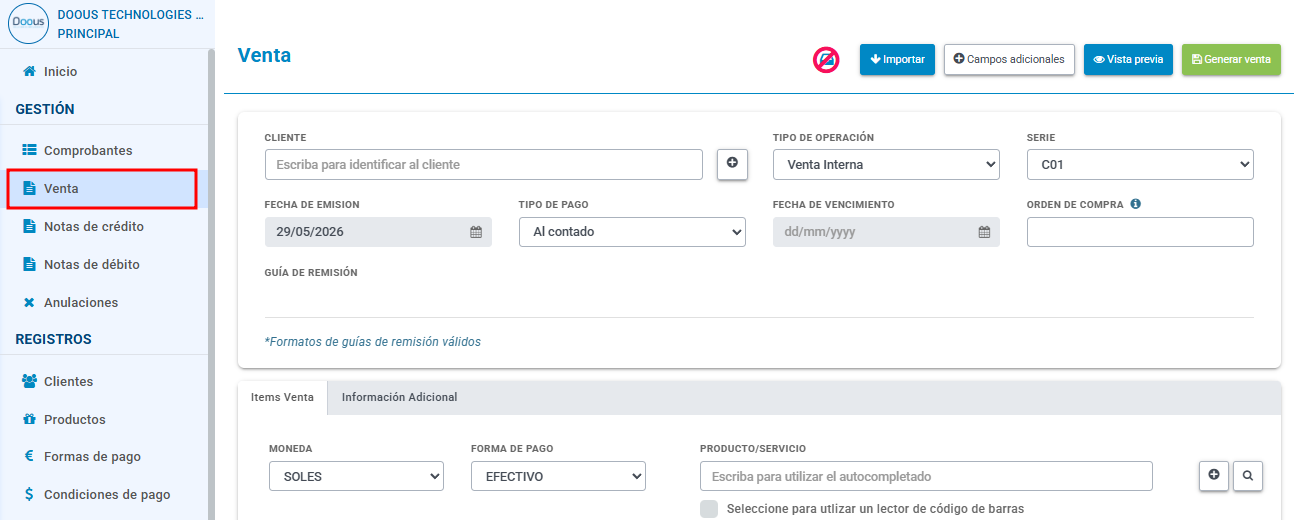This screenshot has height=520, width=1301.
Task: Switch to the Items Venta tab
Action: coord(282,397)
